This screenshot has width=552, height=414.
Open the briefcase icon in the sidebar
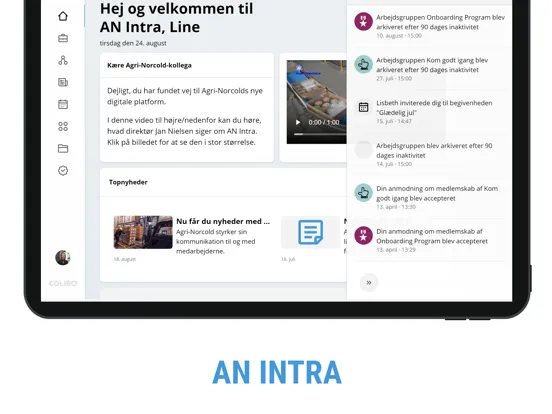tap(63, 38)
